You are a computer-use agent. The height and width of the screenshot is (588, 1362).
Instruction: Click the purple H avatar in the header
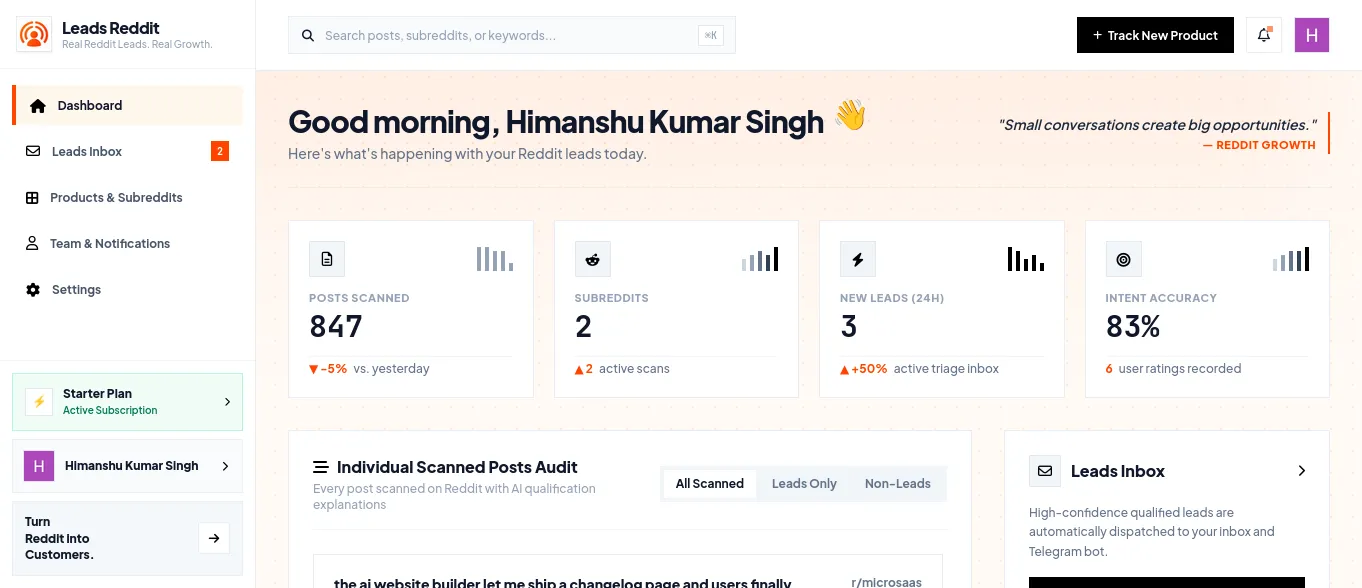1312,35
